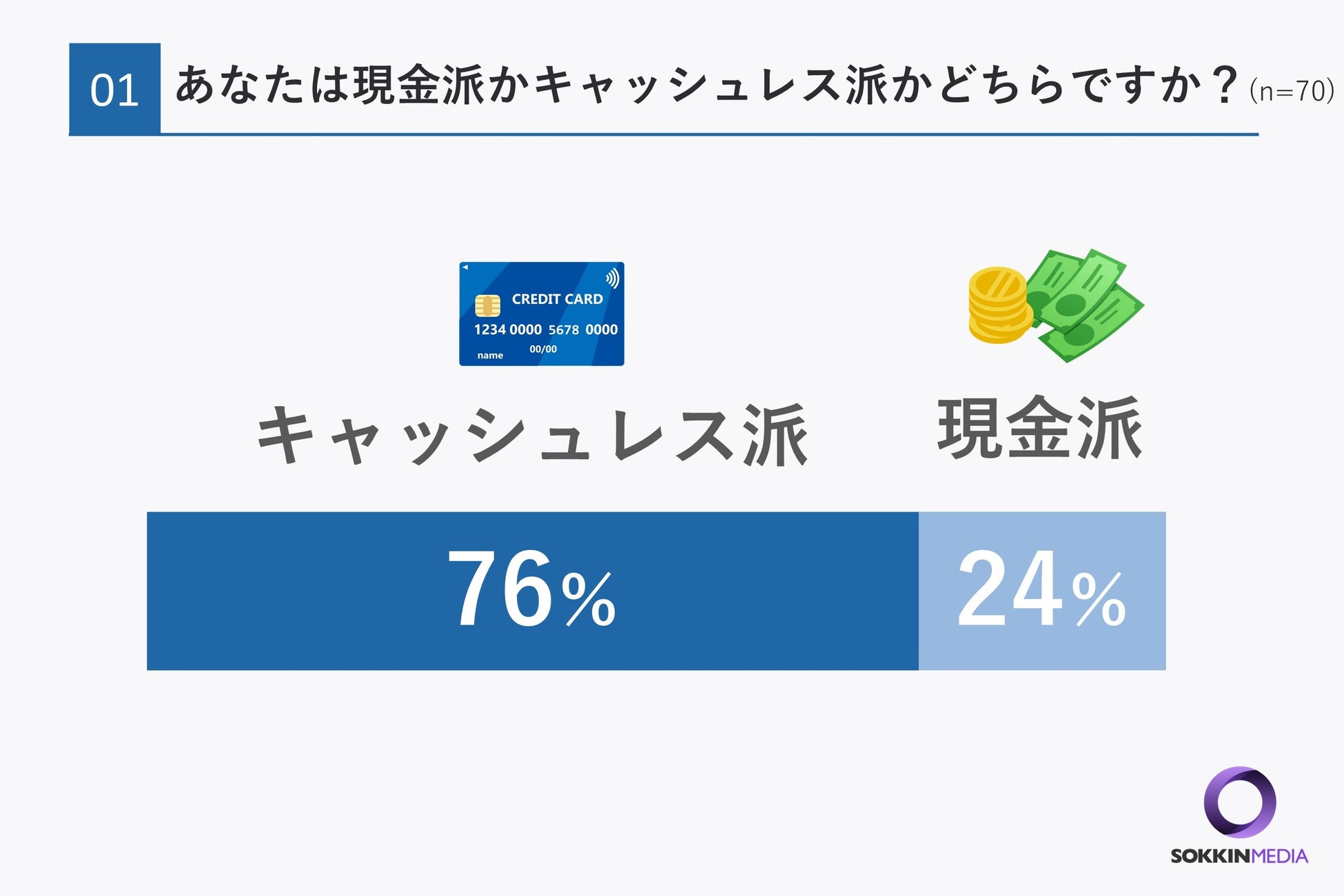The image size is (1344, 896).
Task: Click the CREDIT CARD text on card
Action: coord(557,299)
